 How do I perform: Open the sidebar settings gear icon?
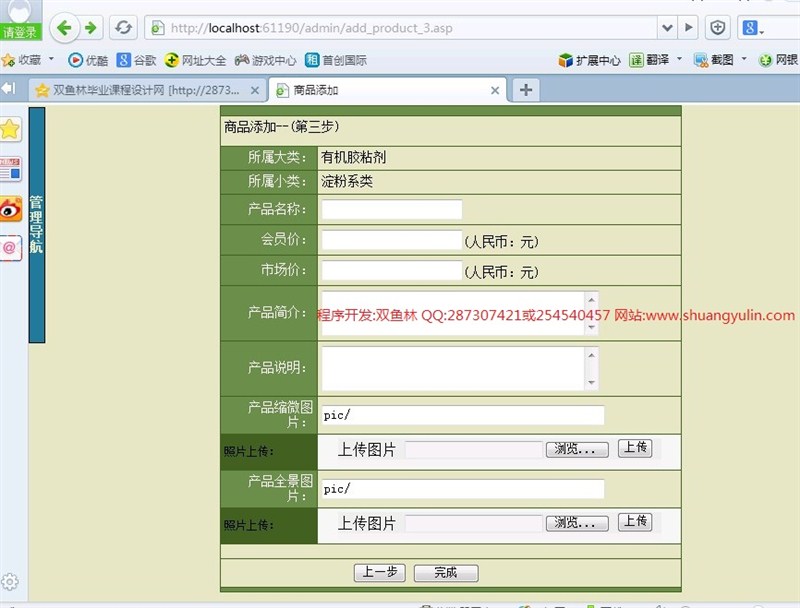[x=10, y=582]
